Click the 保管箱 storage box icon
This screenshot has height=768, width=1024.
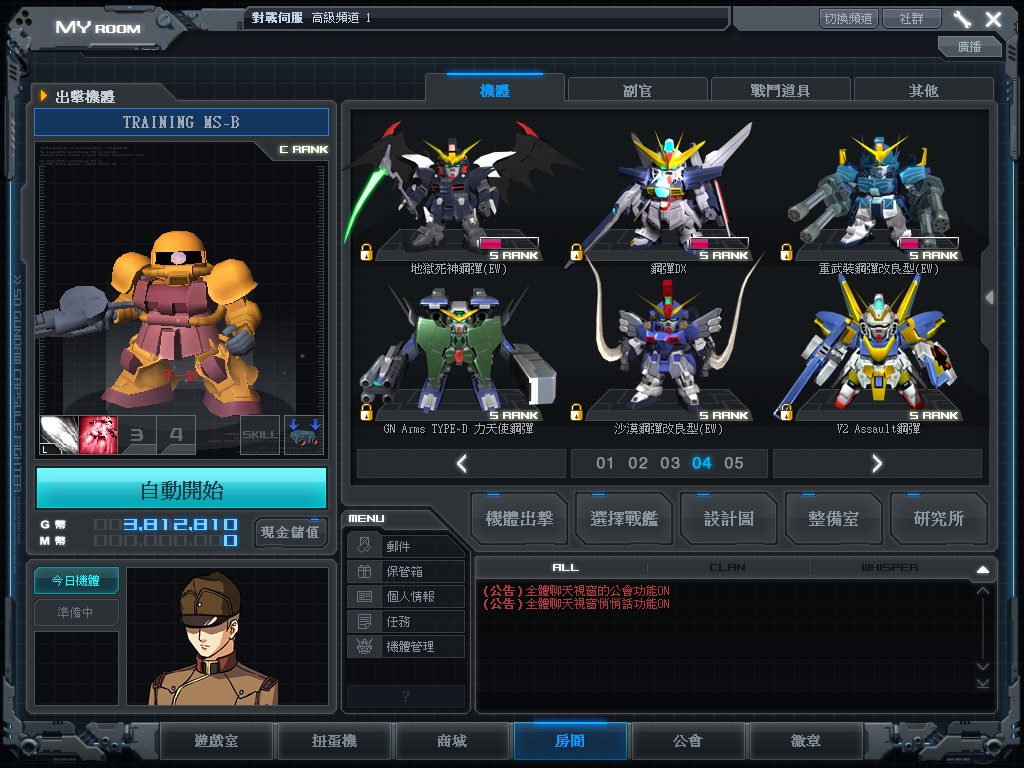[x=364, y=571]
